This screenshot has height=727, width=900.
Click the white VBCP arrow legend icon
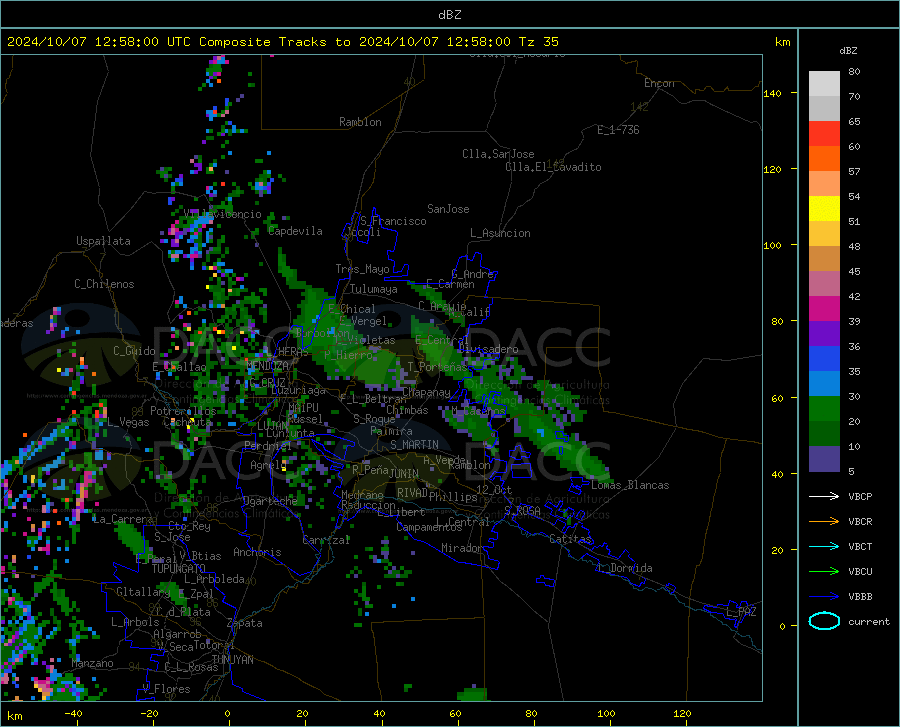(824, 496)
